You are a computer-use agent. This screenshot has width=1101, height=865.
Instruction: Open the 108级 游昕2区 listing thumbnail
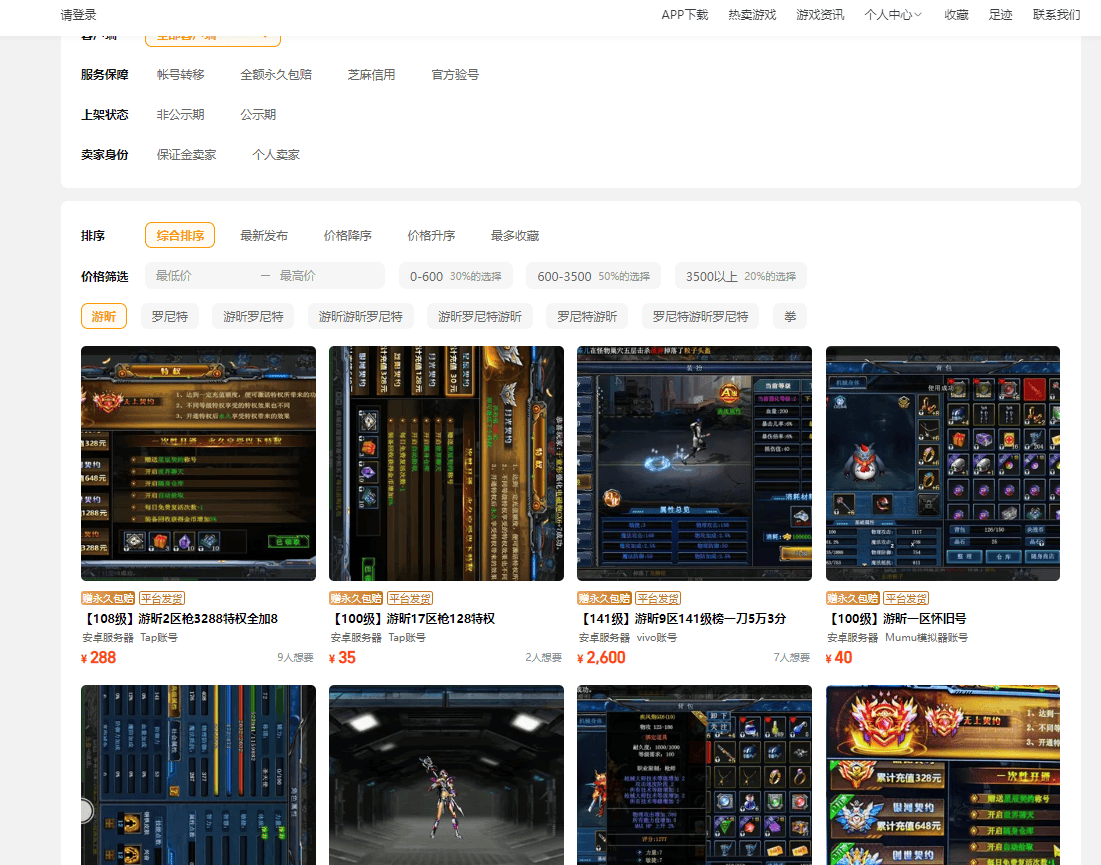tap(198, 463)
